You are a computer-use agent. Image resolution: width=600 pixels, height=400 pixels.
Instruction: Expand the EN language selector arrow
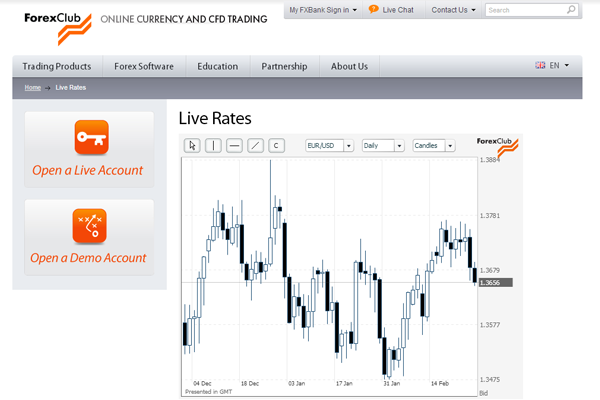coord(567,65)
